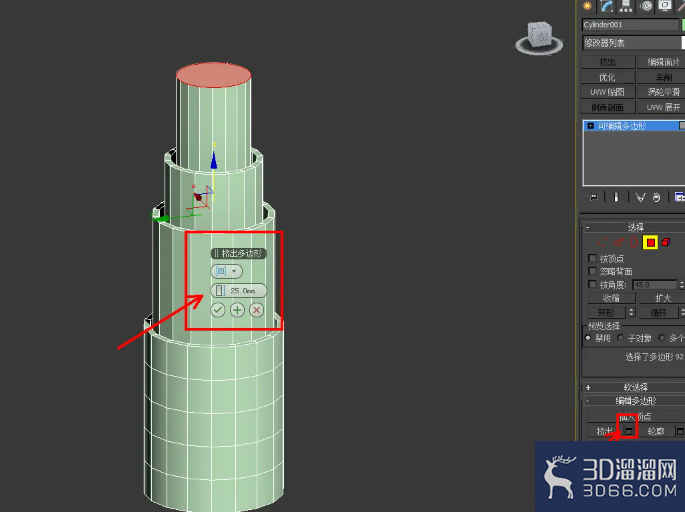This screenshot has width=685, height=512.
Task: Click the 扩大 grow button
Action: click(x=662, y=298)
